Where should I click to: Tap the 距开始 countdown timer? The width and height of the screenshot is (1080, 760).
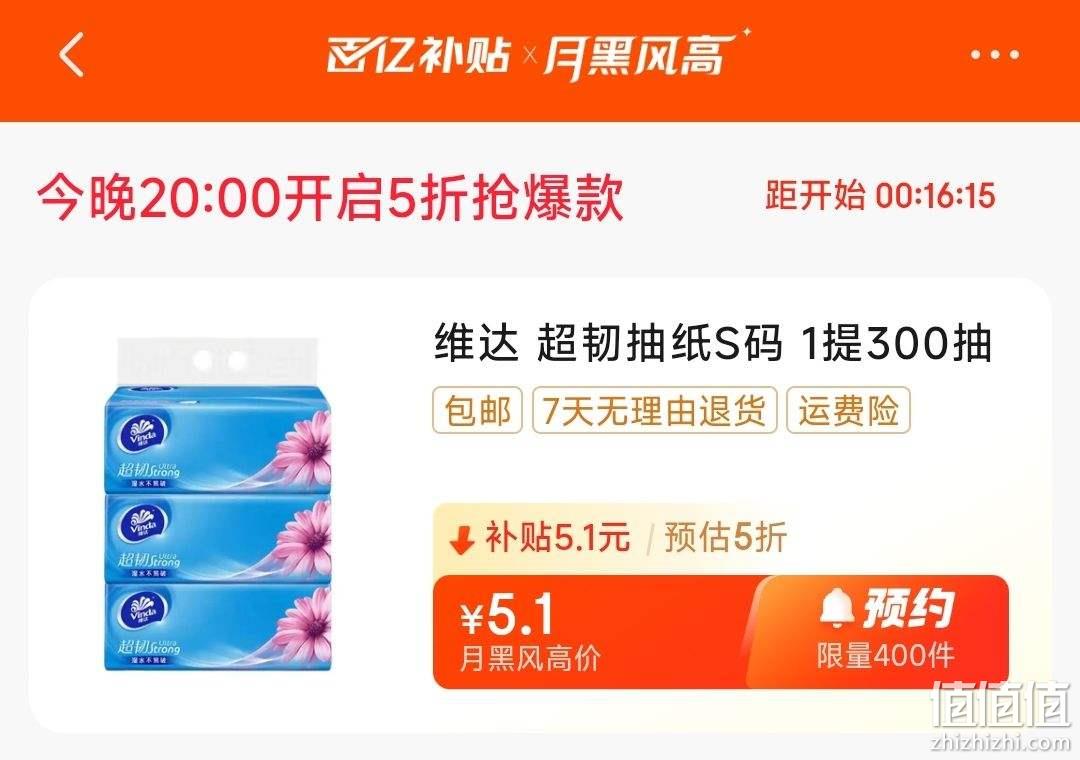click(880, 196)
